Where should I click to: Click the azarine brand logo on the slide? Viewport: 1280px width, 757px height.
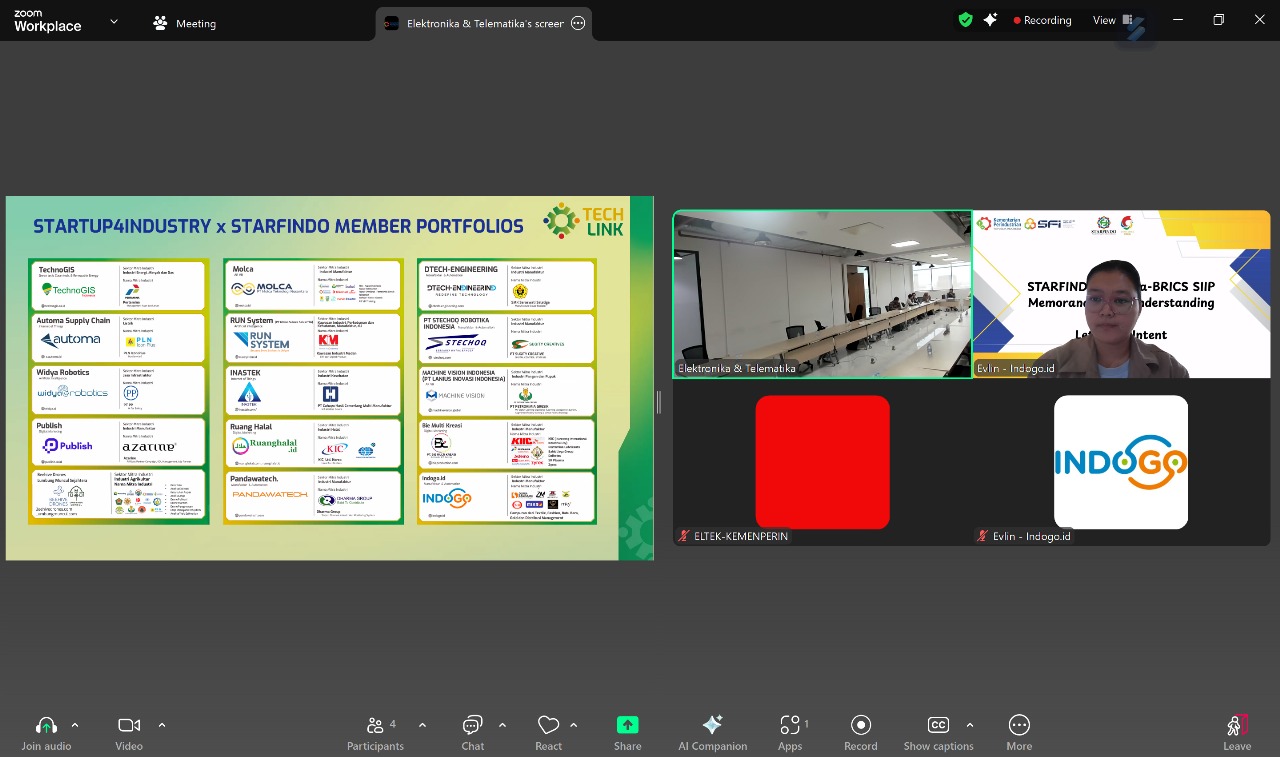148,446
